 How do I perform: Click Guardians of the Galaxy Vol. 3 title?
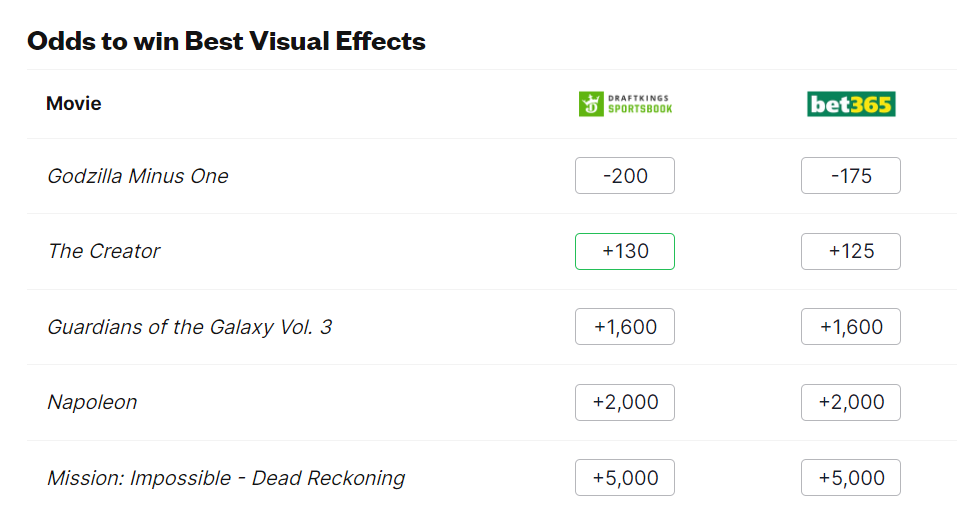point(190,327)
